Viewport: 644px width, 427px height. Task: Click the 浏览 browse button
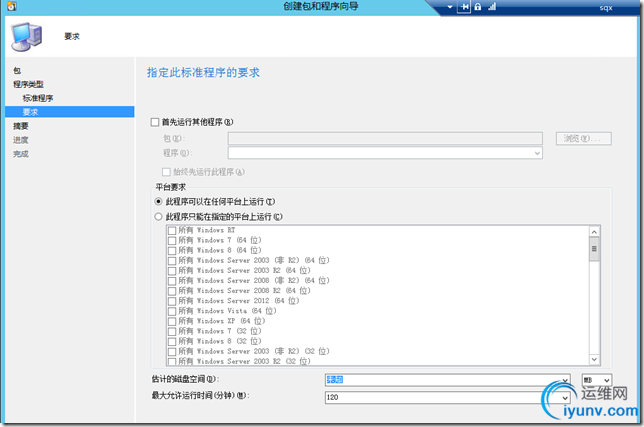[x=584, y=138]
